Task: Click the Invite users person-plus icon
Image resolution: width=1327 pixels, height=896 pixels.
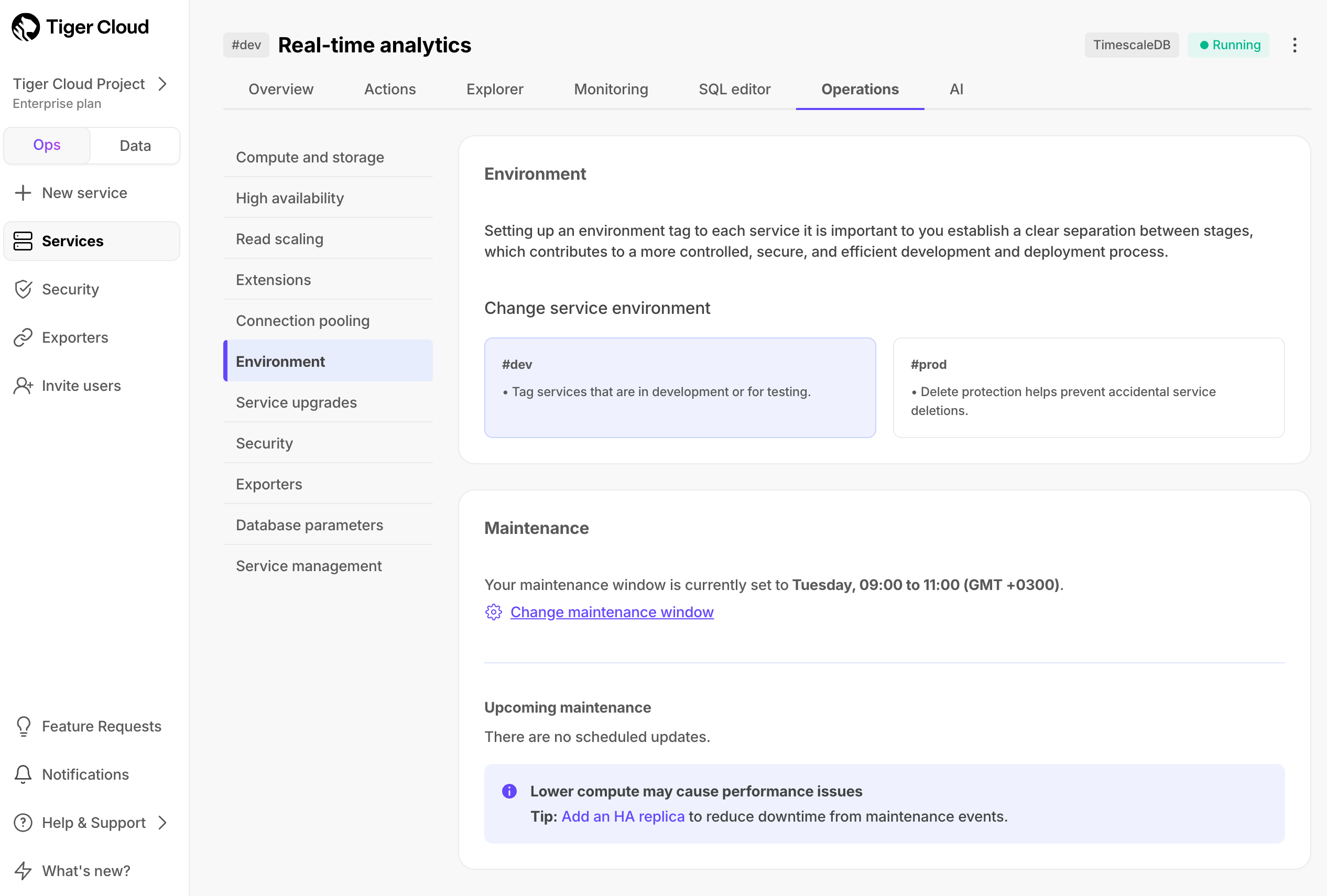Action: [x=23, y=386]
